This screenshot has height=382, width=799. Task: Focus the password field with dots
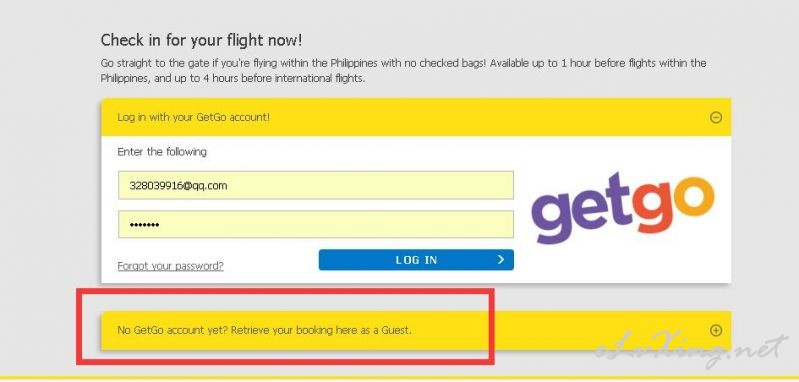[315, 224]
